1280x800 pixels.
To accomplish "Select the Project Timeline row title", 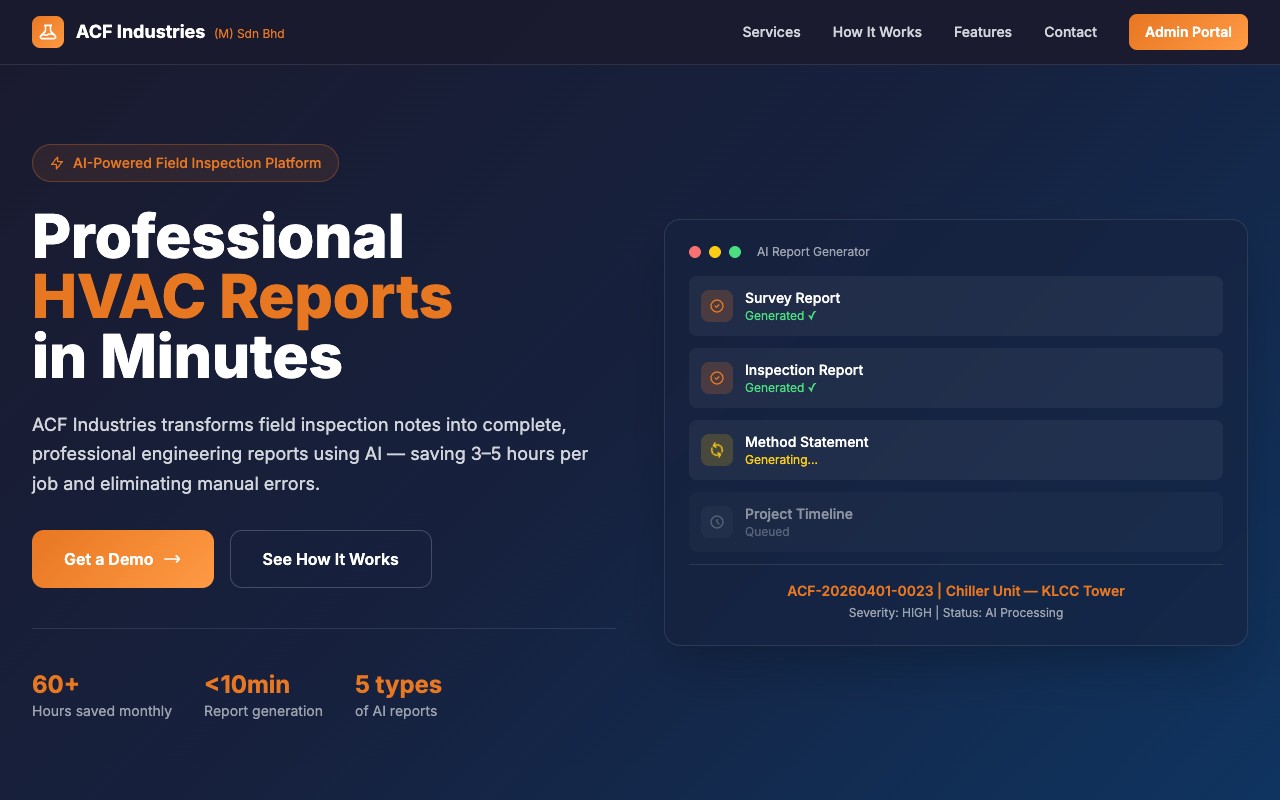I will point(799,514).
